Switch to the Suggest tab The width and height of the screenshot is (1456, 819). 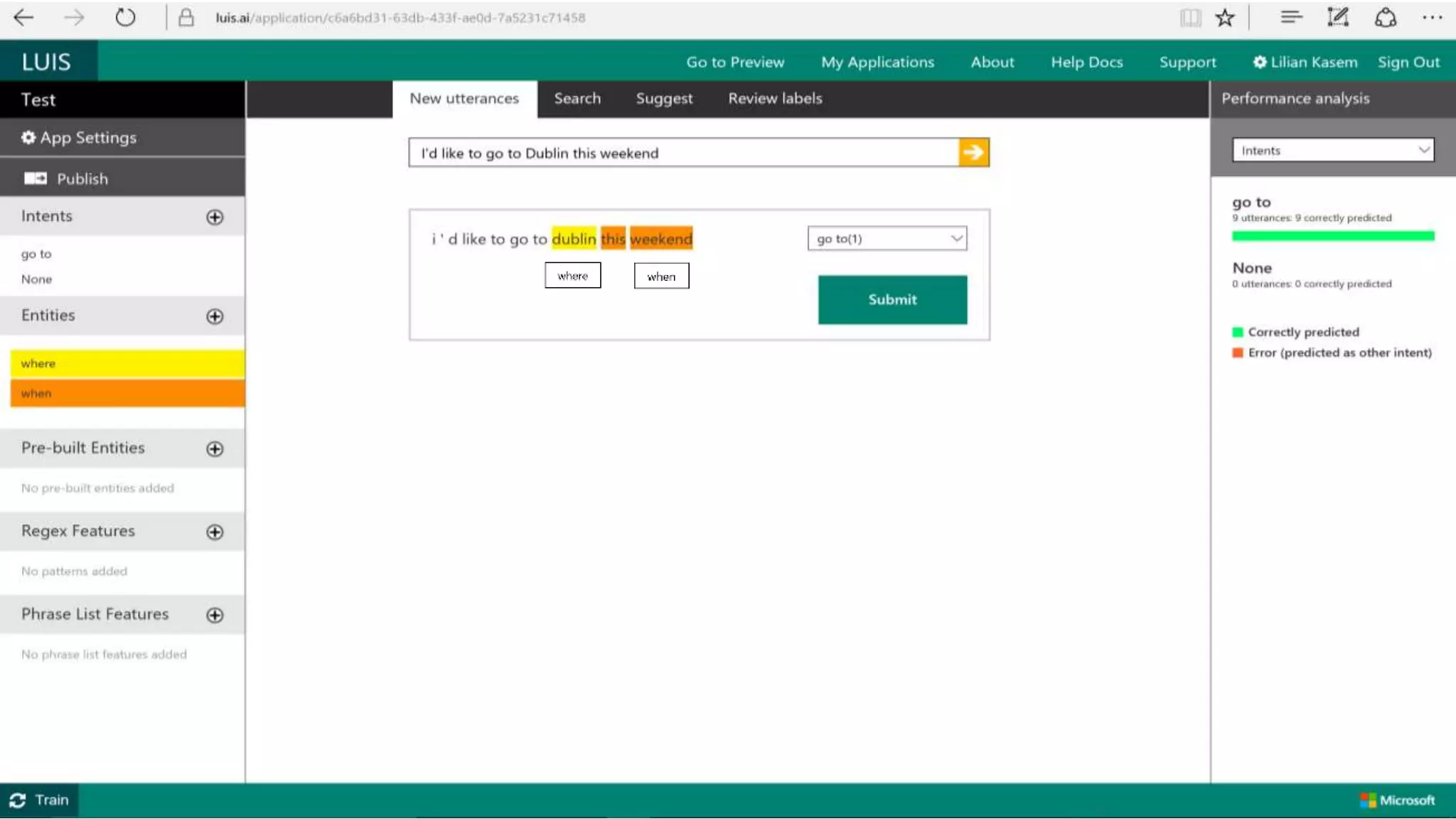point(663,99)
